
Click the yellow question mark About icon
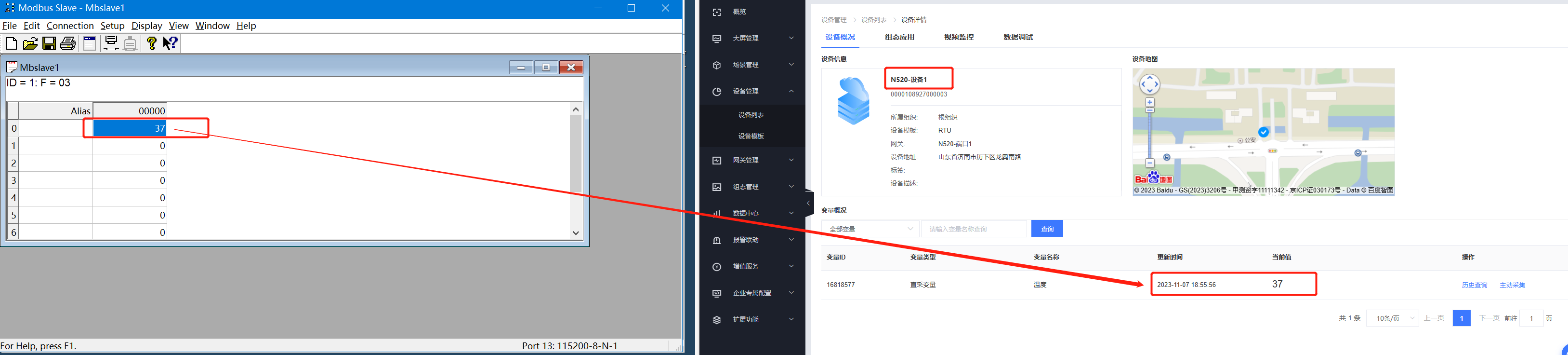point(151,43)
